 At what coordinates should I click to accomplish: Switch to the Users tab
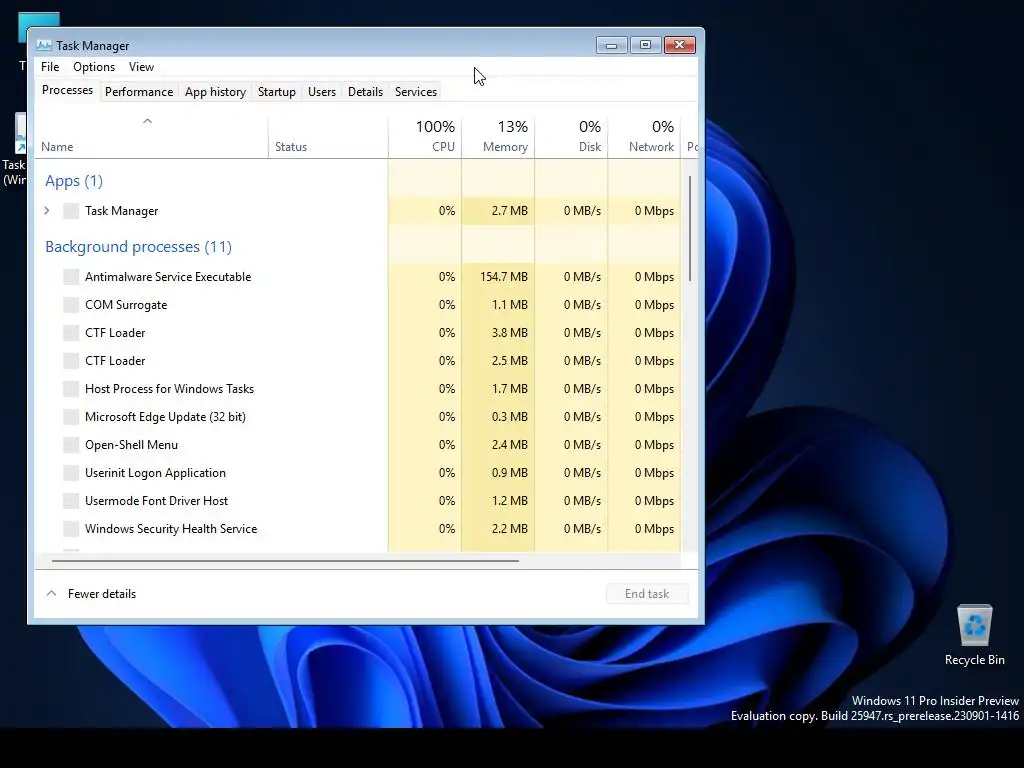click(322, 92)
